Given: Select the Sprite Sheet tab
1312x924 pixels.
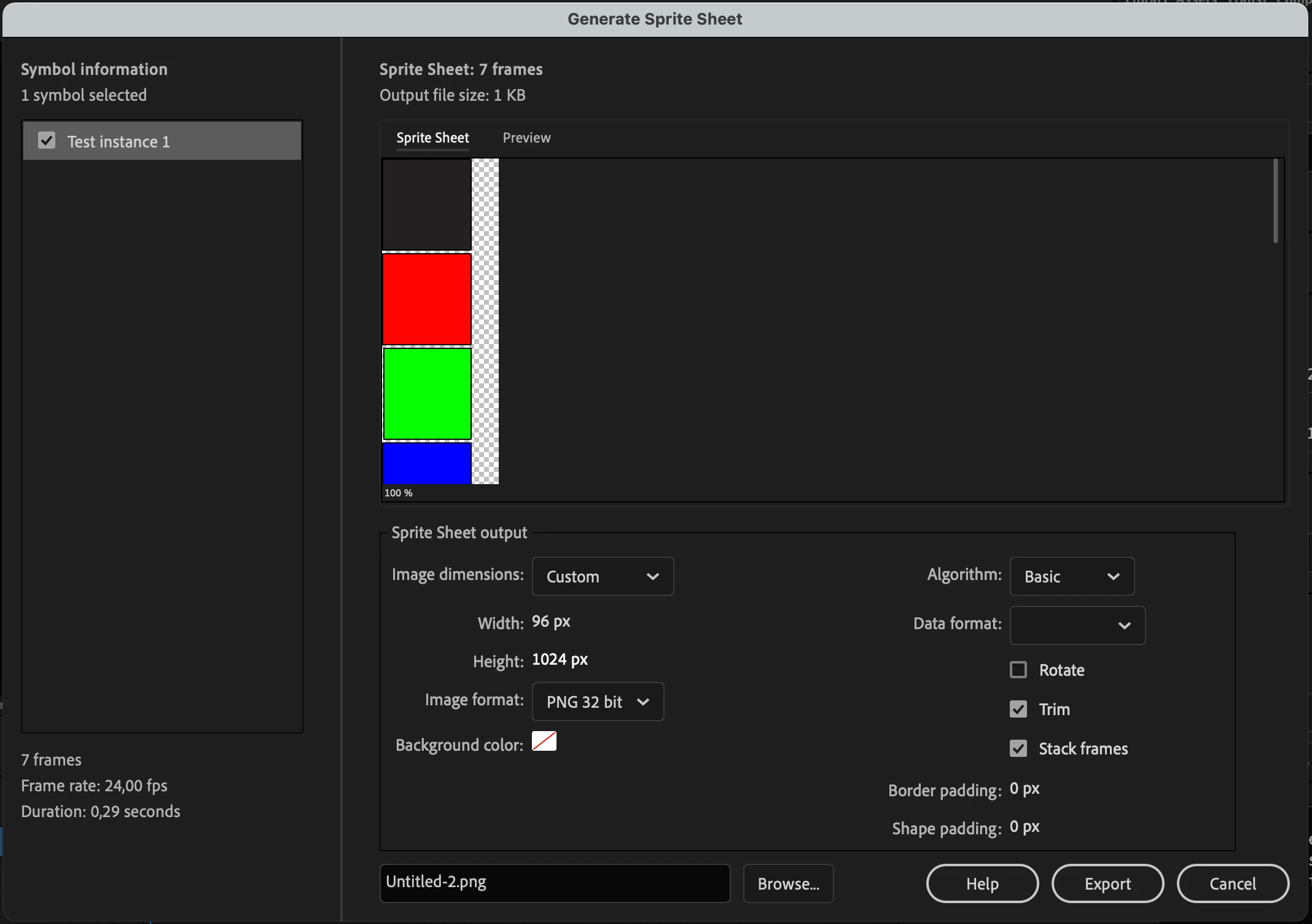Looking at the screenshot, I should tap(432, 138).
